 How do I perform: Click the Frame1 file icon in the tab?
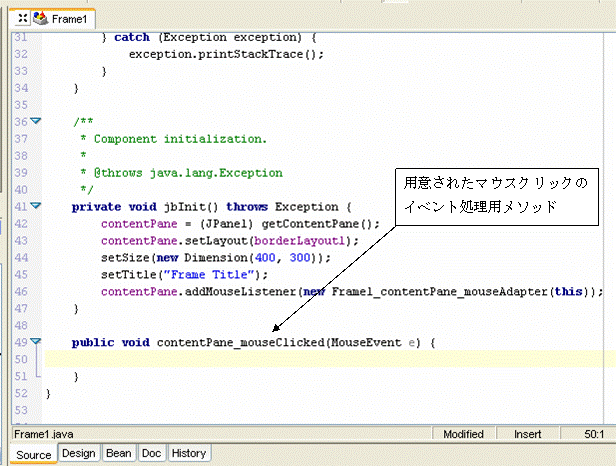[x=40, y=18]
